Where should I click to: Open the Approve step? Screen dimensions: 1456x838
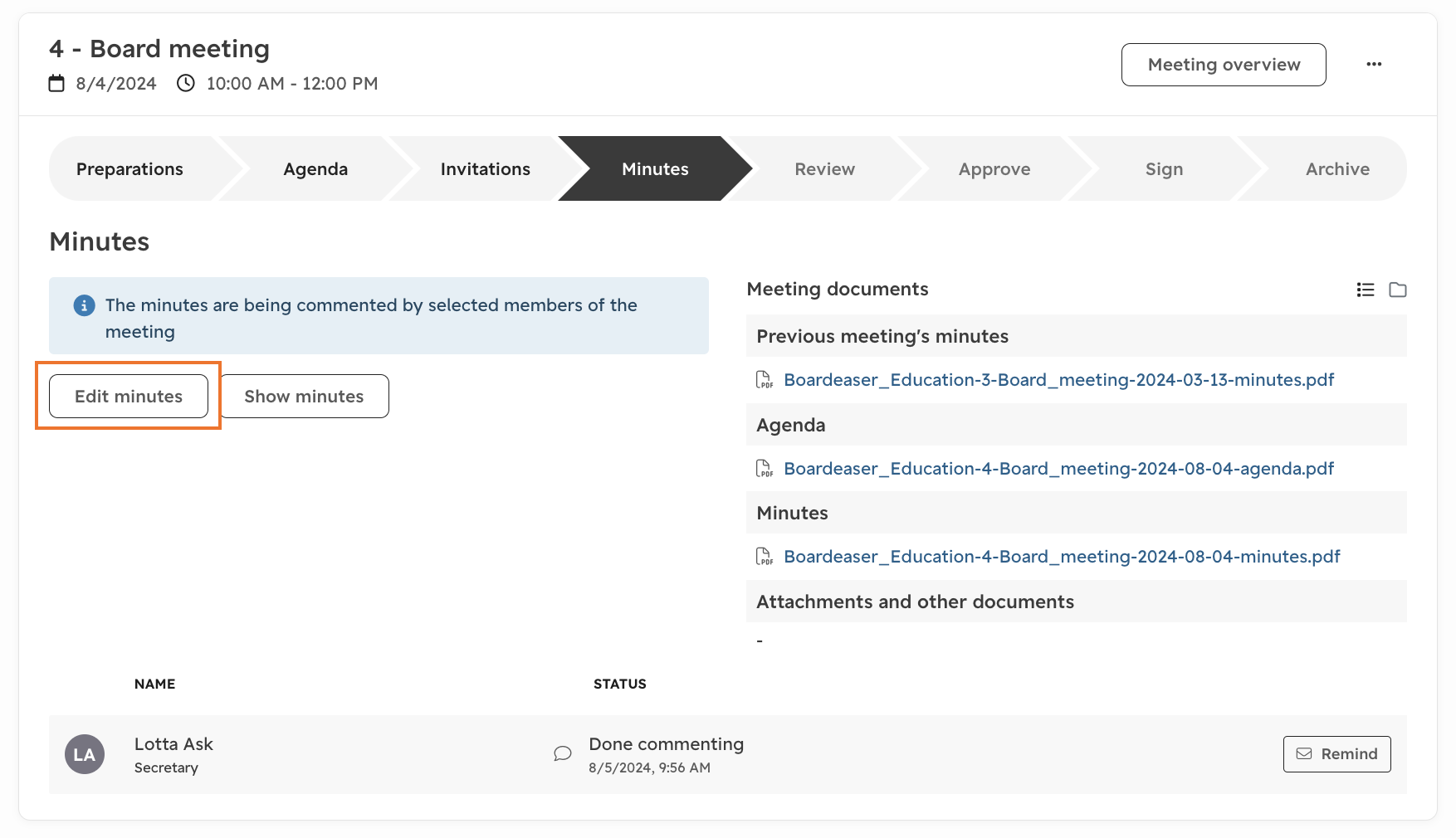tap(994, 168)
